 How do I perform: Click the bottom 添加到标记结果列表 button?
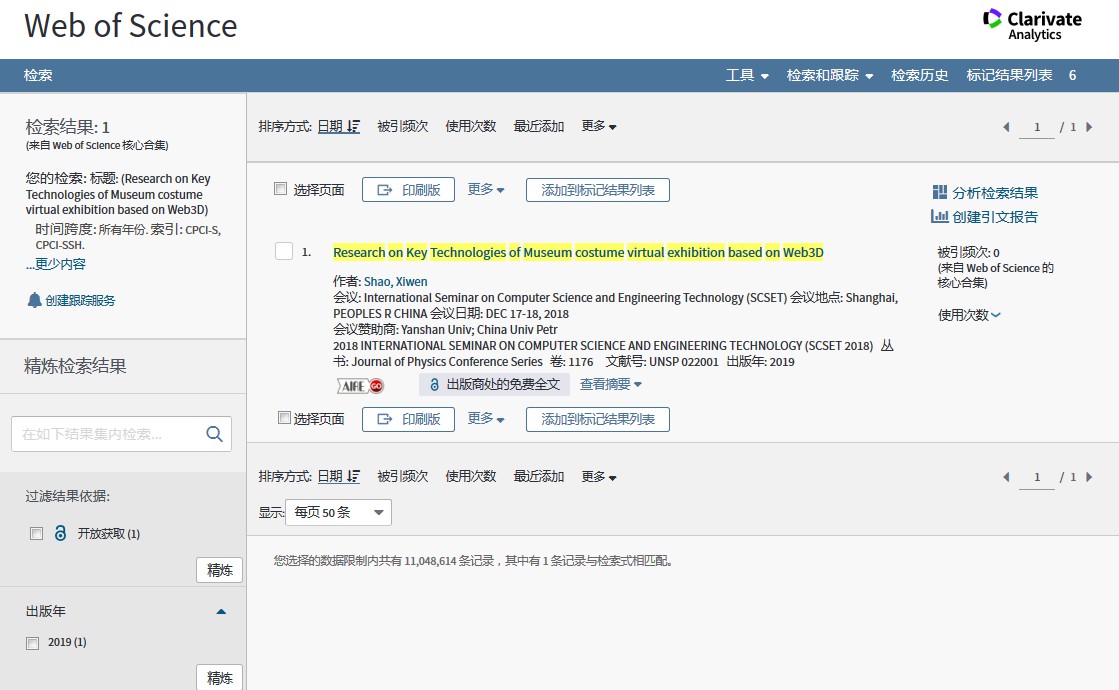click(597, 419)
